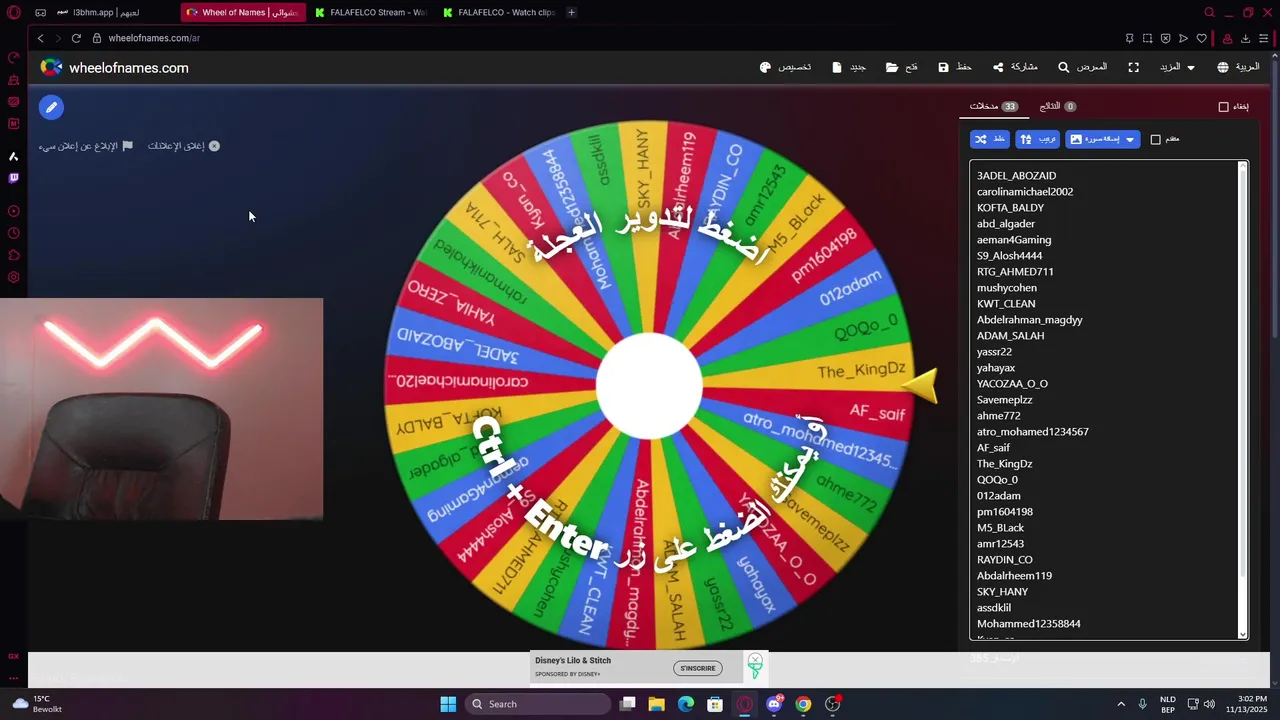This screenshot has height=720, width=1280.
Task: Spin the wheel by clicking its center
Action: coord(649,386)
